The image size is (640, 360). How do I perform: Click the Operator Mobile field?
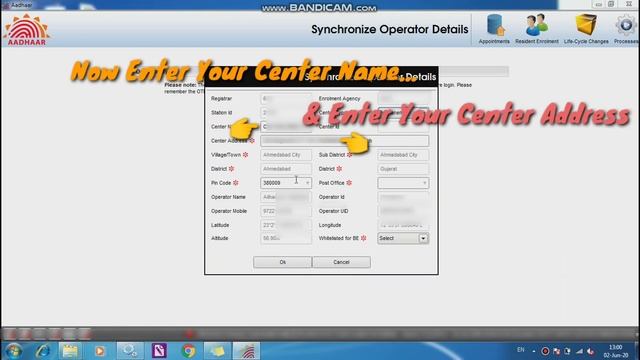286,211
